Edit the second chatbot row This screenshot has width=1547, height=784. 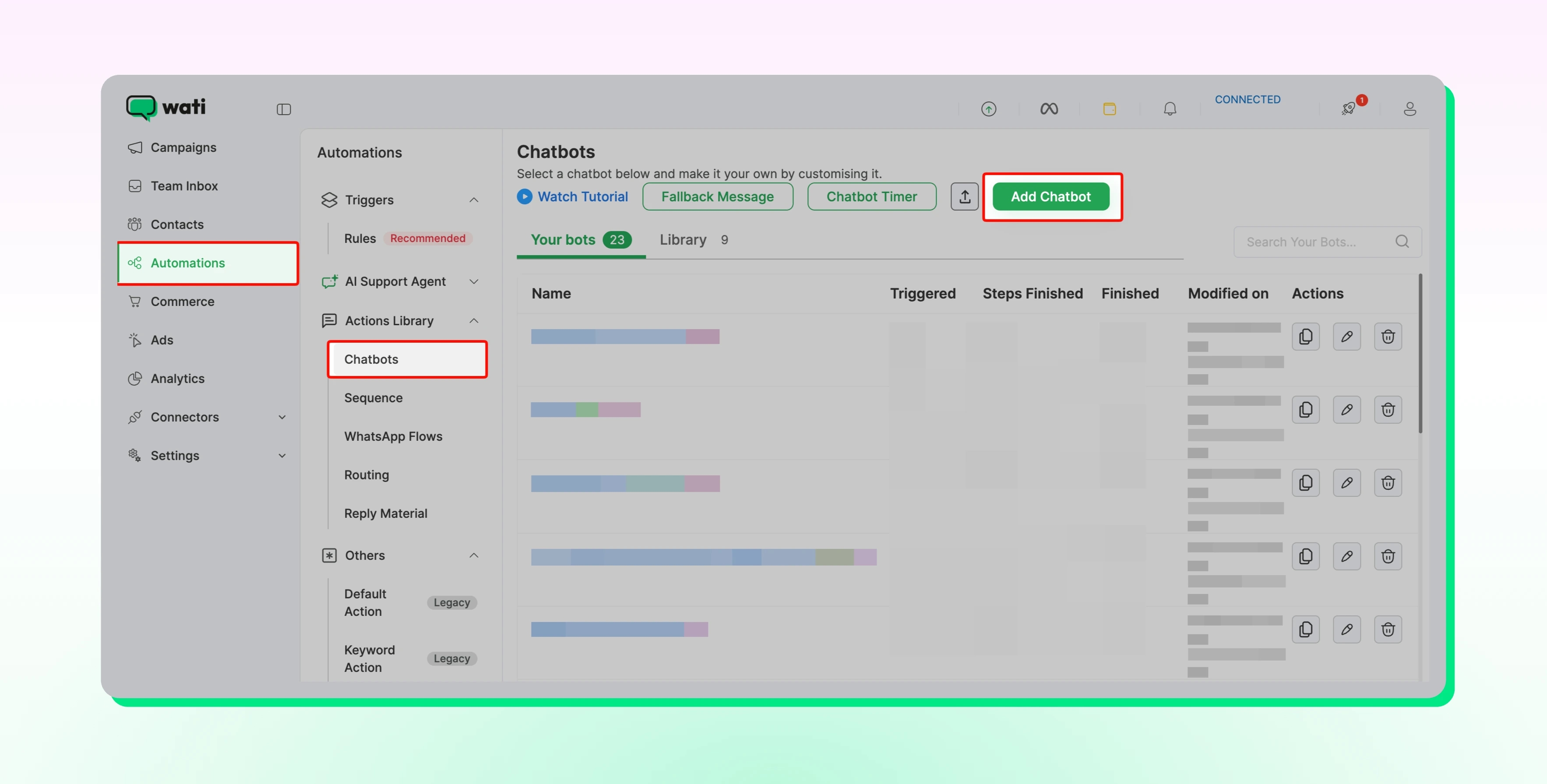coord(1346,410)
